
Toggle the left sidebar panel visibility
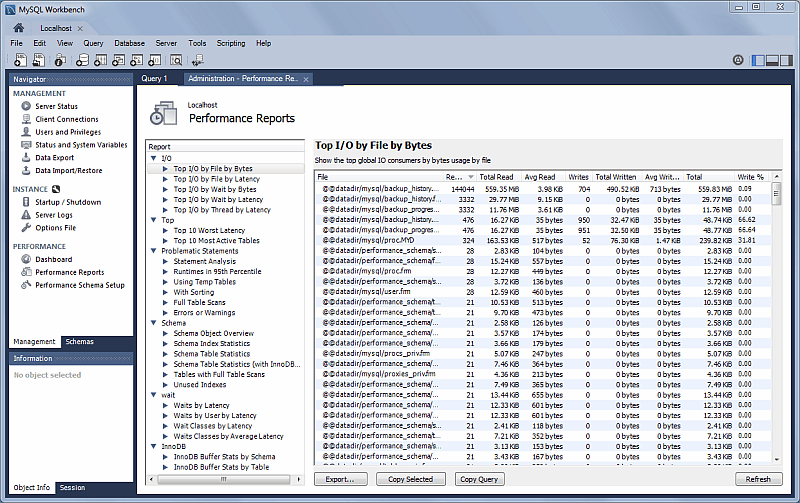[x=759, y=60]
